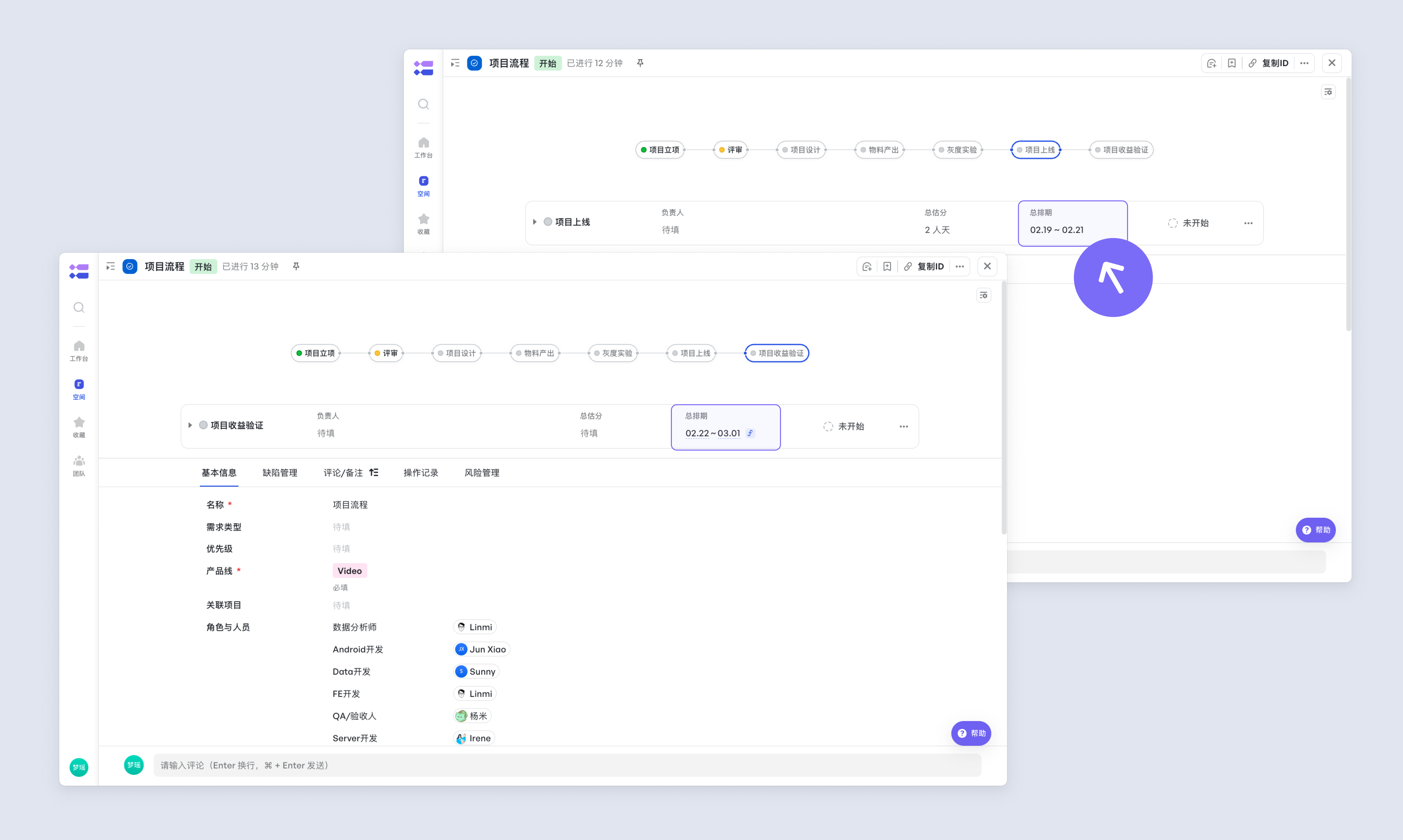Screen dimensions: 1403x840
Task: Open the 梦瑶 avatar in the front sidebar
Action: [79, 767]
